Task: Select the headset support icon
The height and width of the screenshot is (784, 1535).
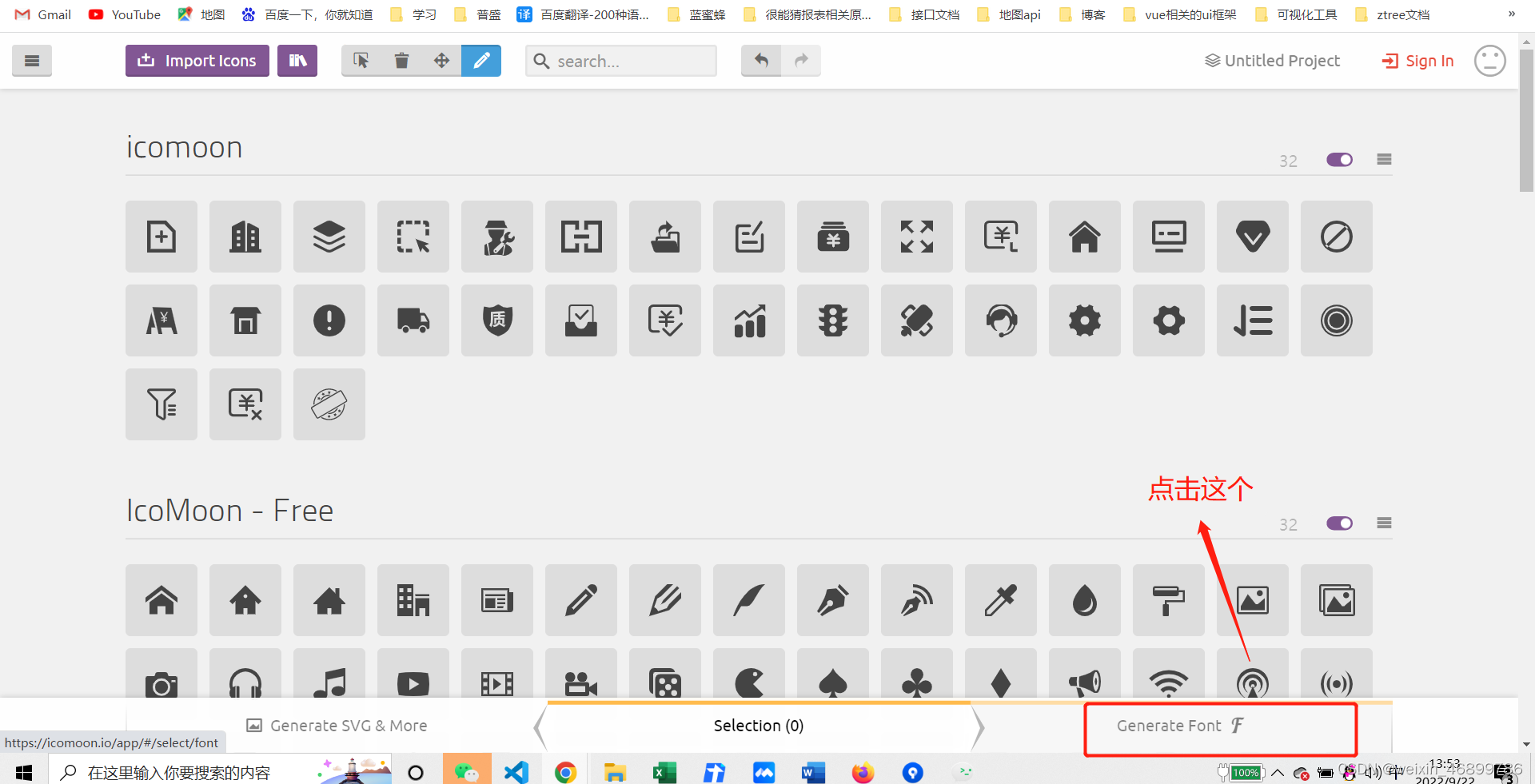Action: pos(1001,320)
